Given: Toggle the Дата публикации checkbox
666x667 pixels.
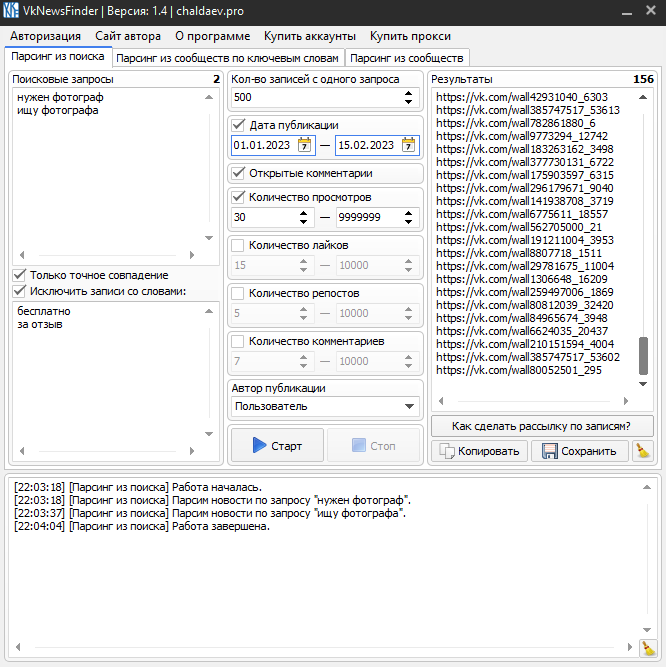Looking at the screenshot, I should [238, 125].
